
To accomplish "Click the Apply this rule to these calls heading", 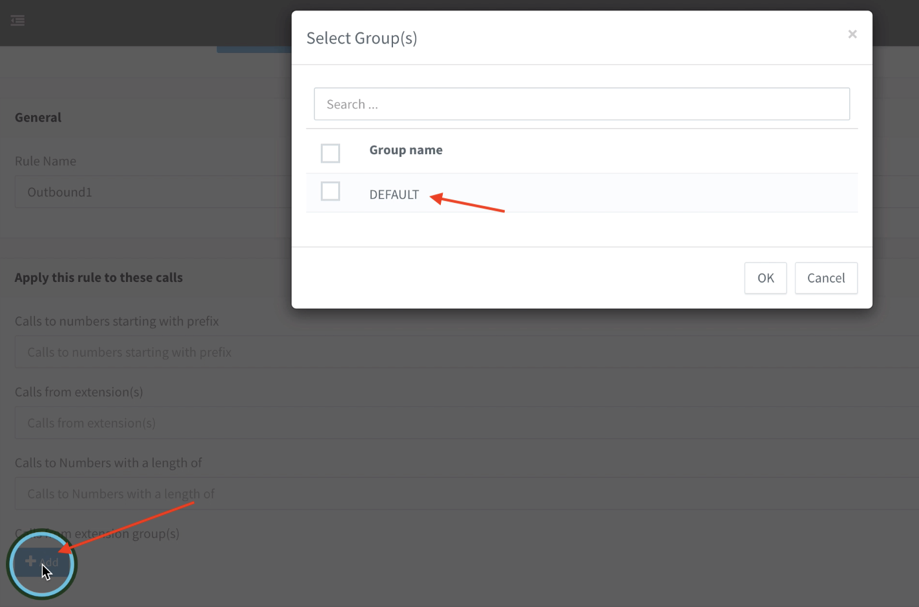I will pyautogui.click(x=98, y=277).
